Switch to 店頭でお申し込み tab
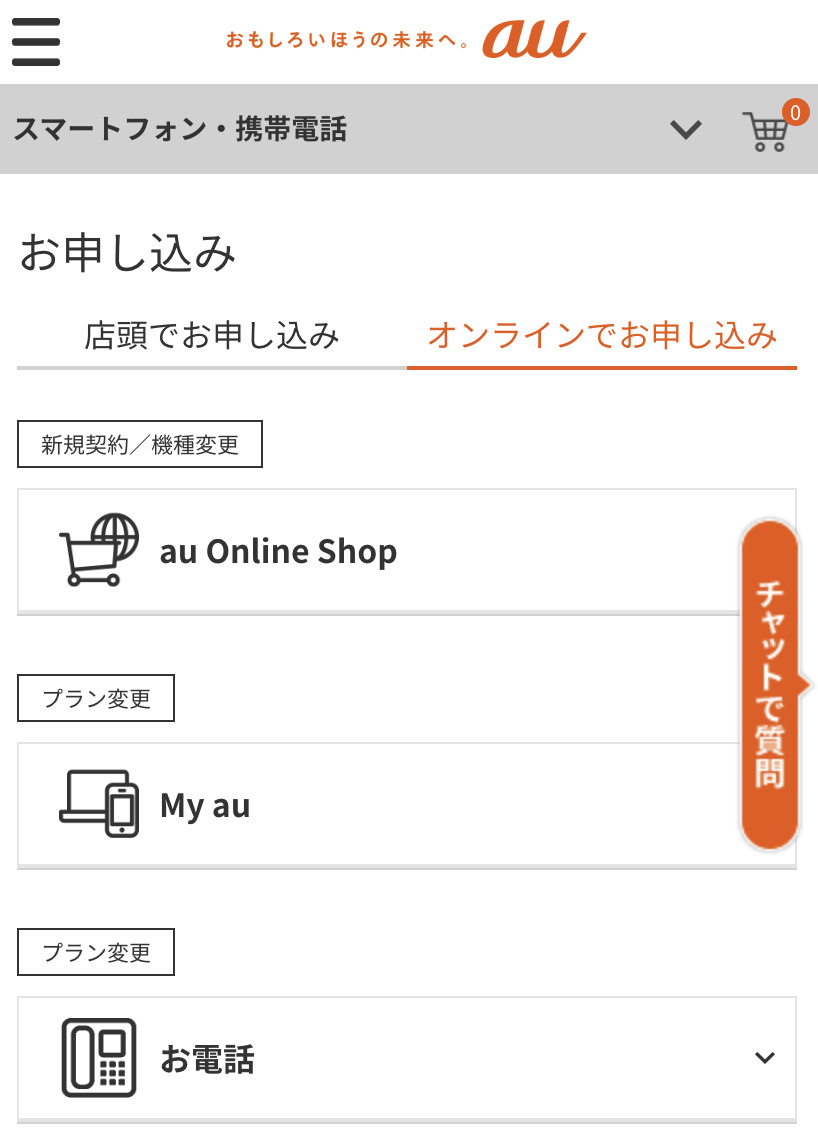The width and height of the screenshot is (818, 1148). [x=212, y=336]
